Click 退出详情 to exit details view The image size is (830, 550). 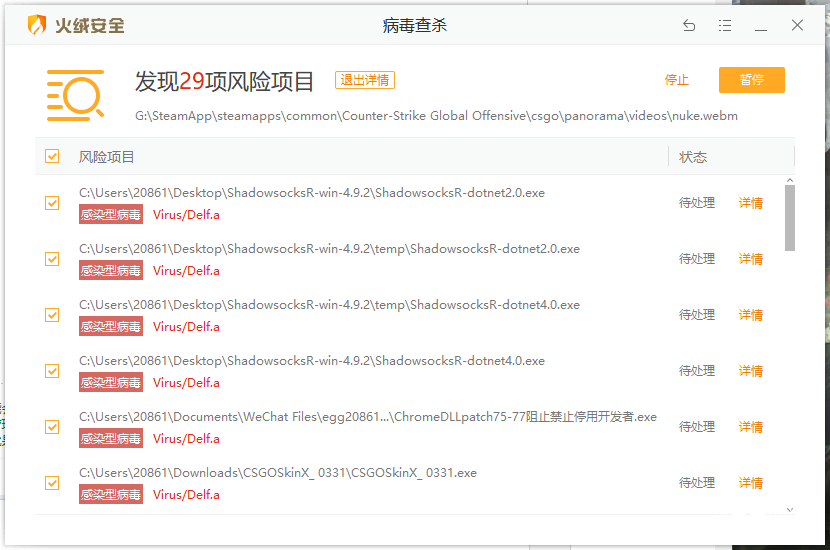pyautogui.click(x=365, y=80)
